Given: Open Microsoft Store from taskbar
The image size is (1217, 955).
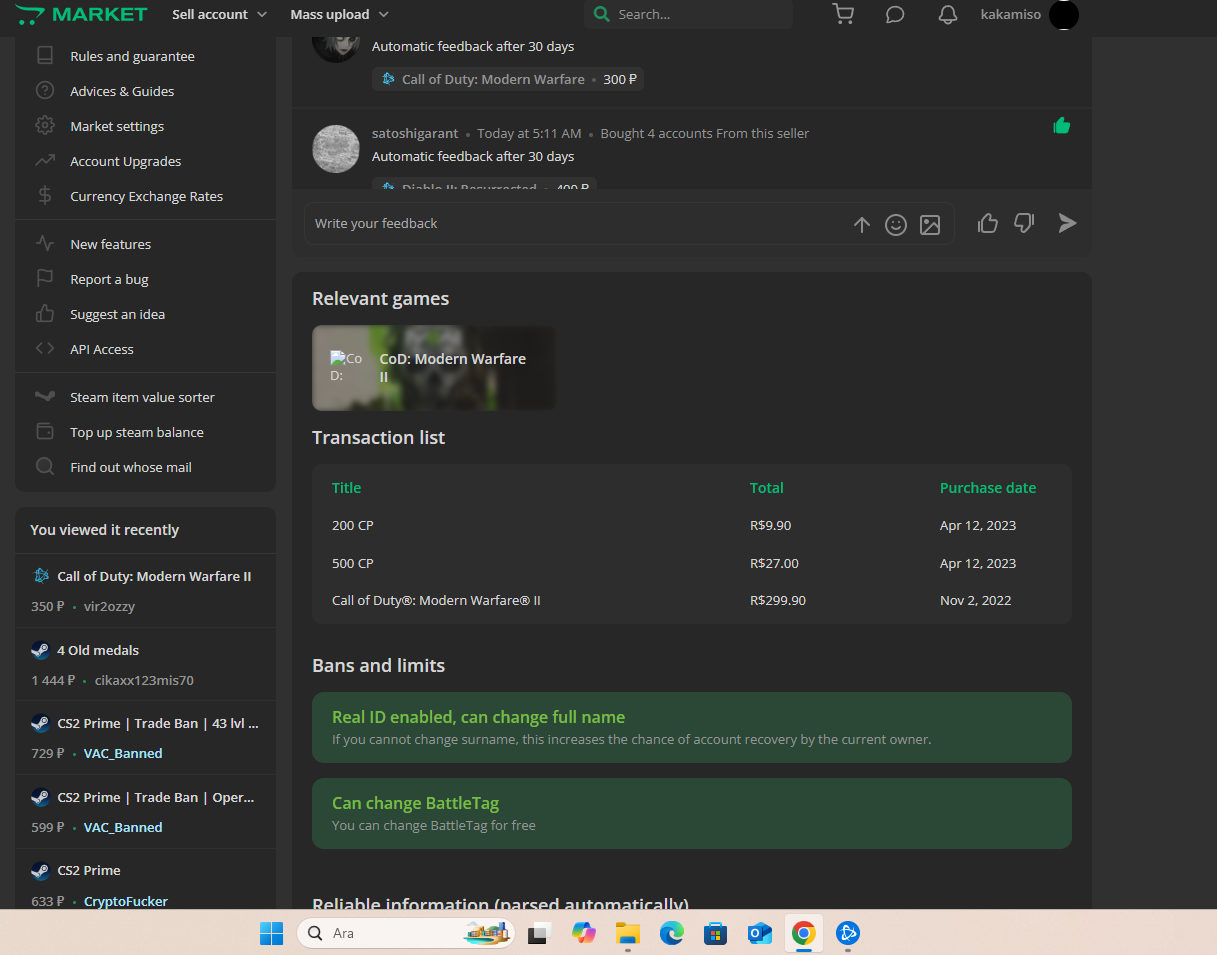Looking at the screenshot, I should (715, 933).
